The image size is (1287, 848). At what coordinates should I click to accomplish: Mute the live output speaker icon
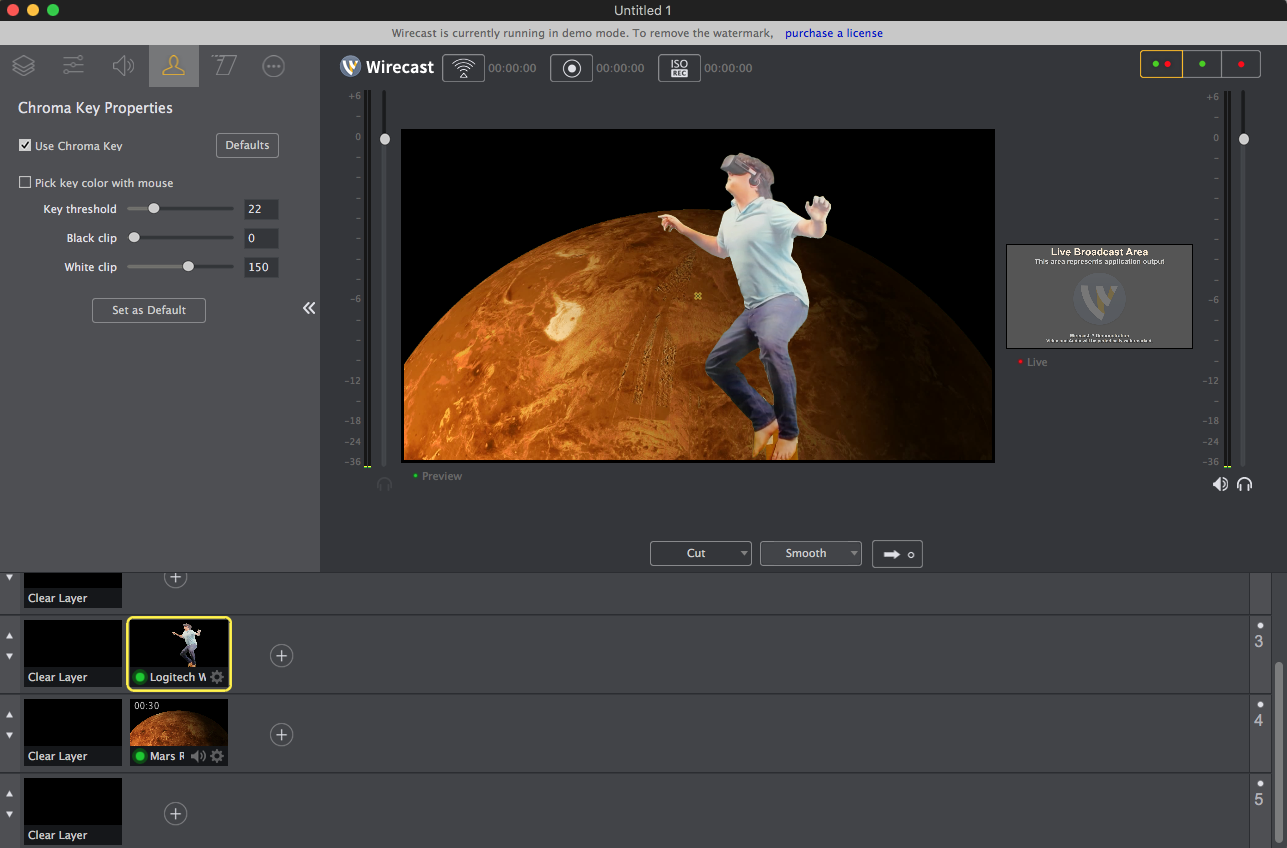pos(1220,484)
